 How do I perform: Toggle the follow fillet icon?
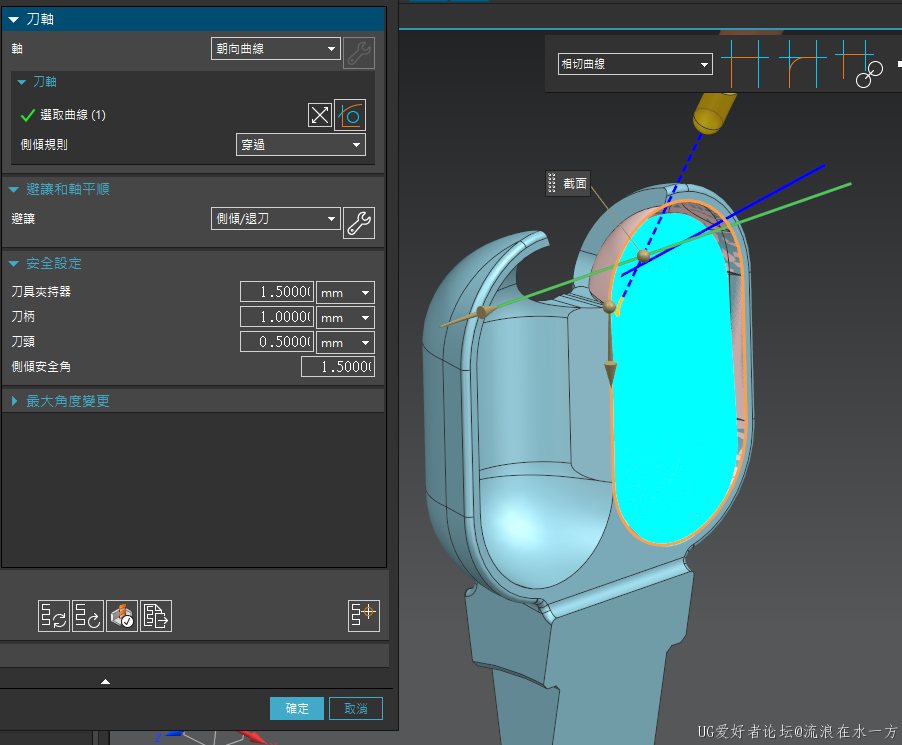click(802, 64)
